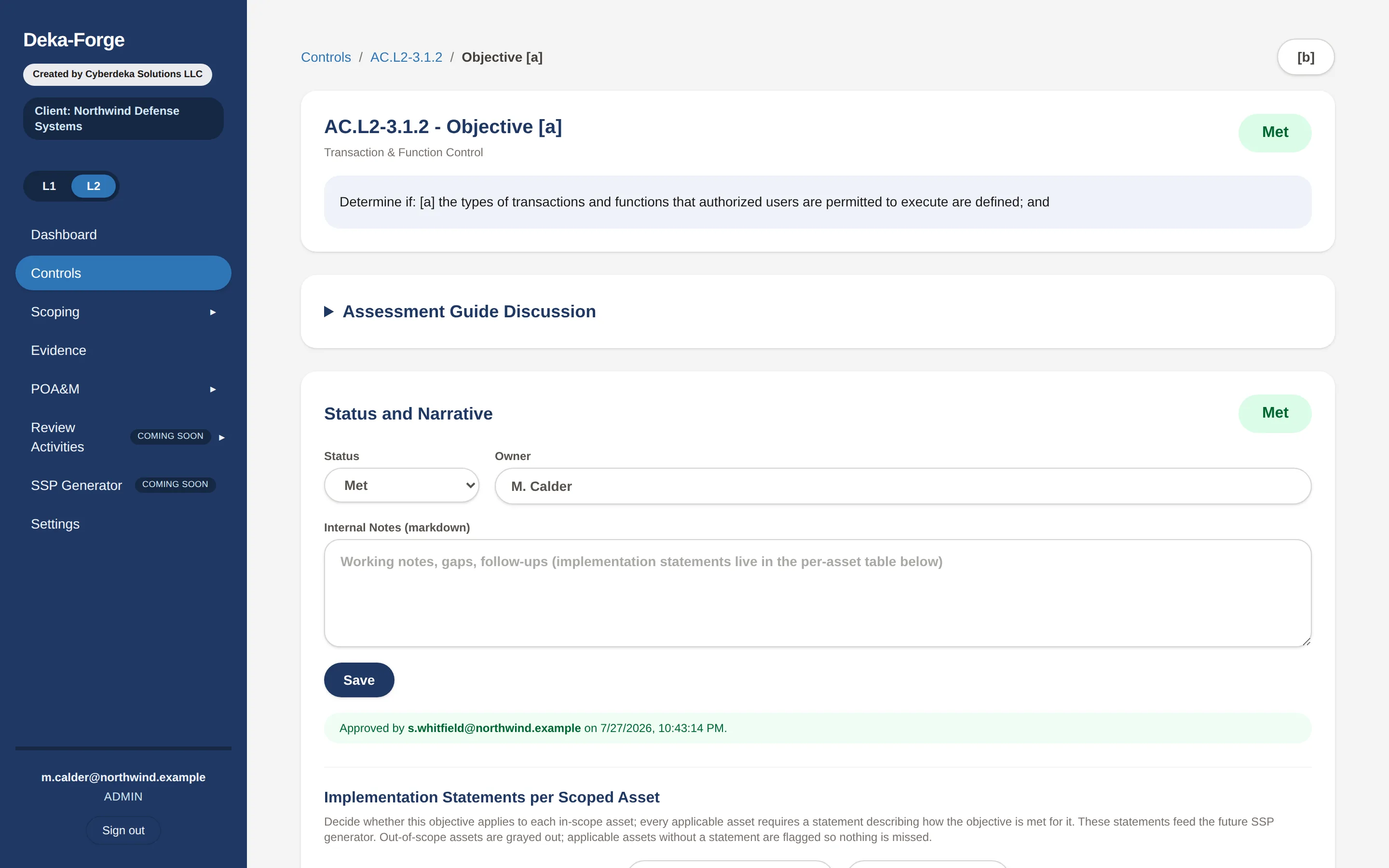Follow the Controls breadcrumb link

(x=326, y=57)
